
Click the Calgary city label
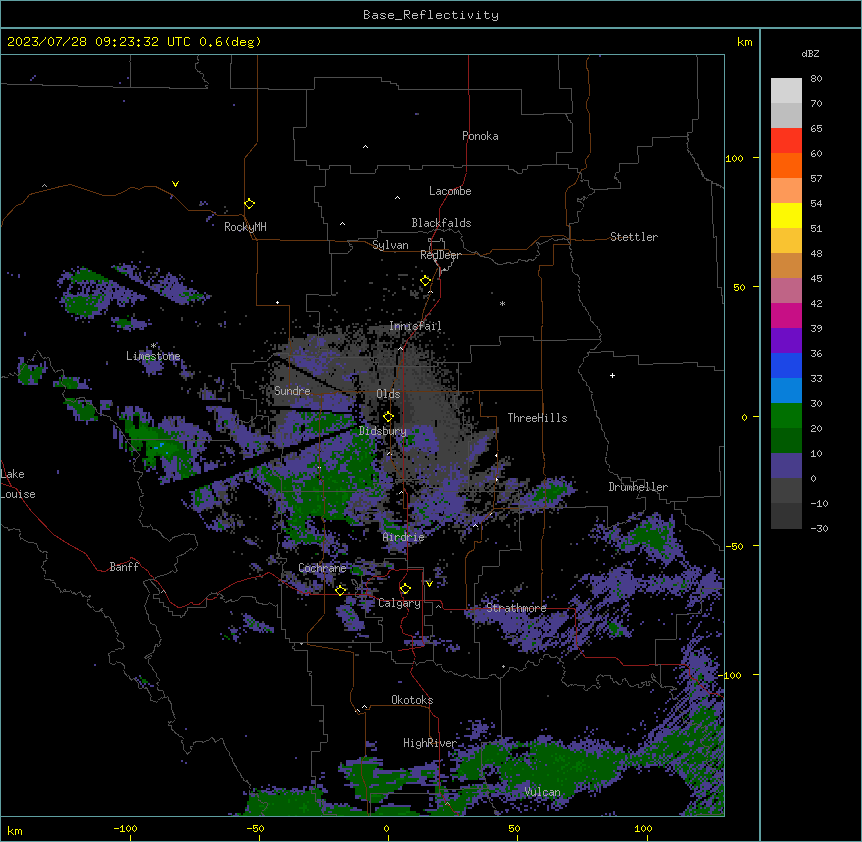(x=399, y=603)
